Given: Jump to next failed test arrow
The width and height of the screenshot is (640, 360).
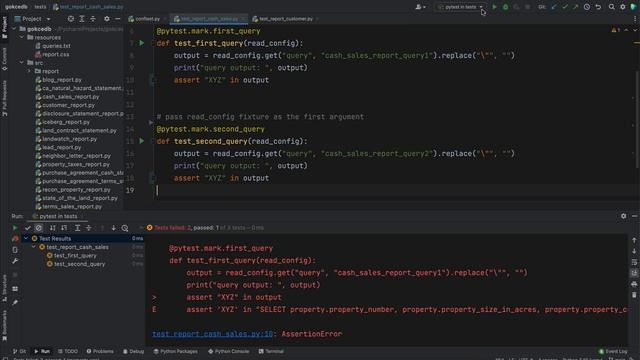Looking at the screenshot, I should coord(113,228).
